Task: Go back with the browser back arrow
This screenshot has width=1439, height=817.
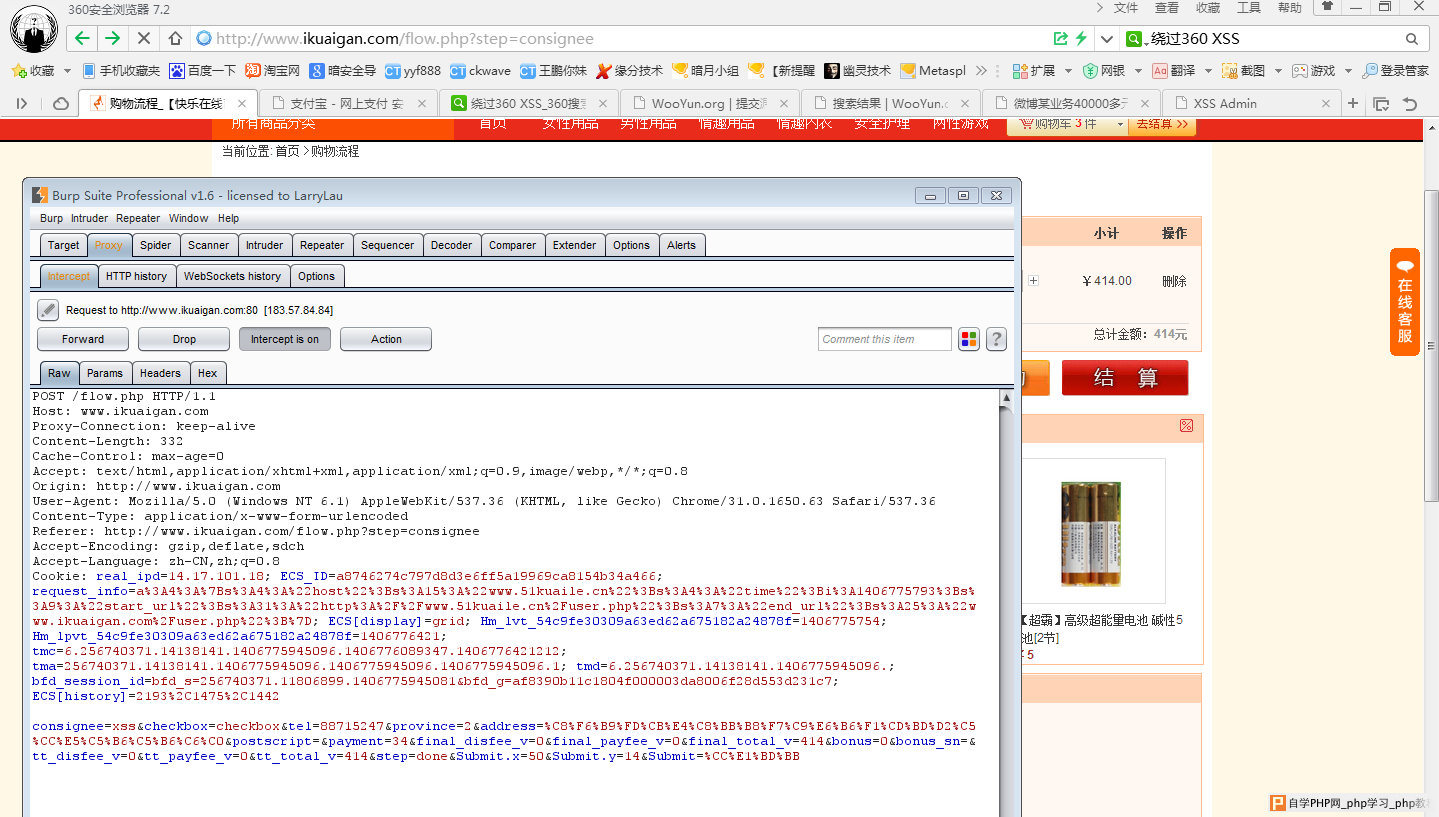Action: [x=82, y=38]
